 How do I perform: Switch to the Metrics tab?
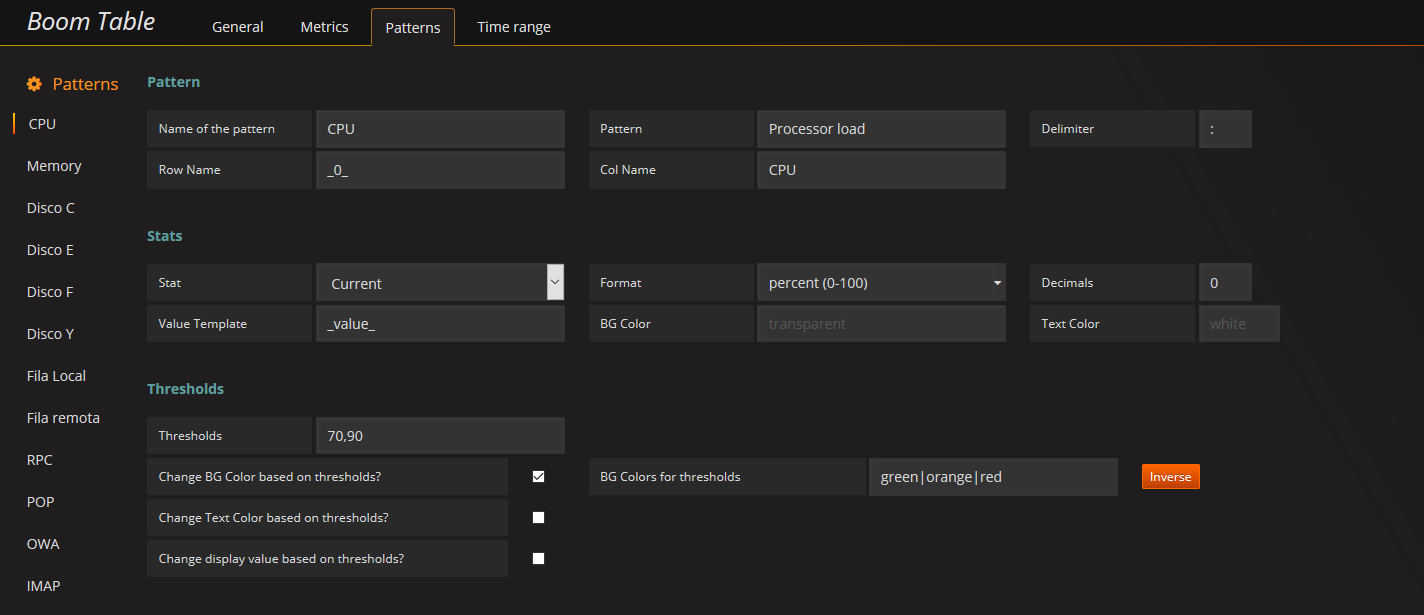coord(325,27)
